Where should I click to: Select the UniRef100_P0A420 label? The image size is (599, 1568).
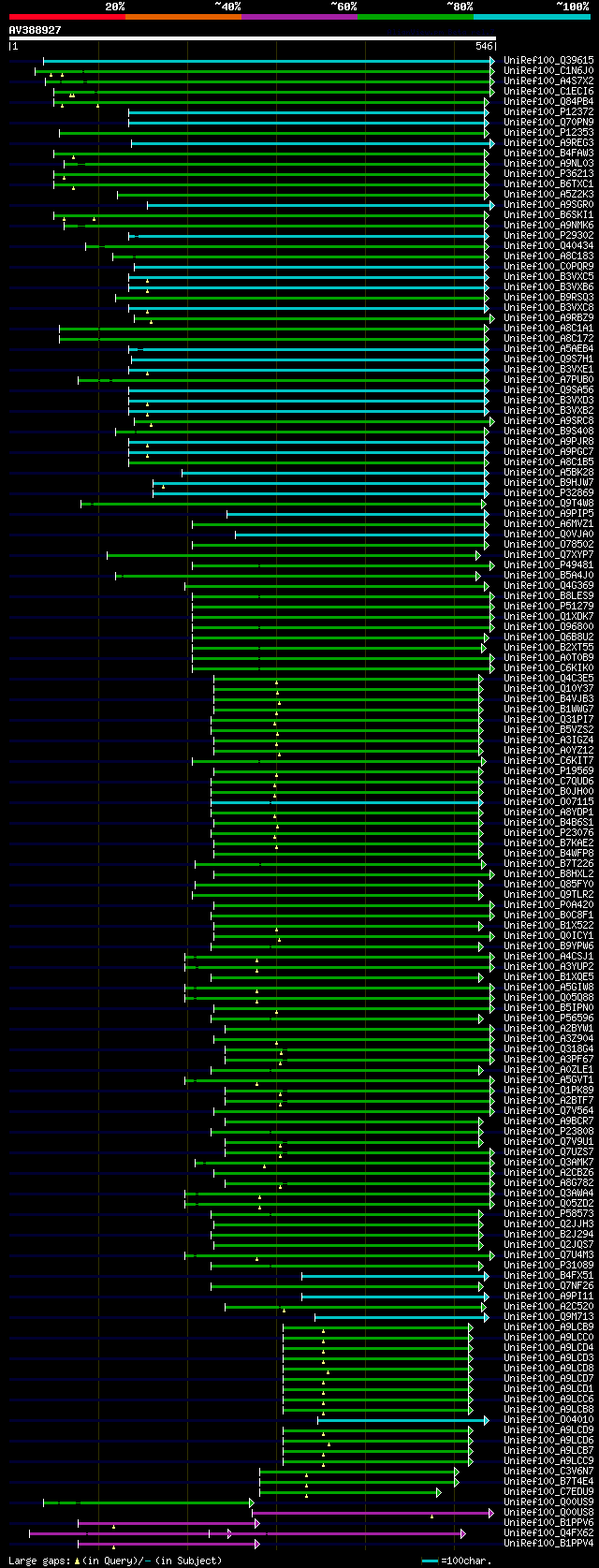[x=548, y=904]
